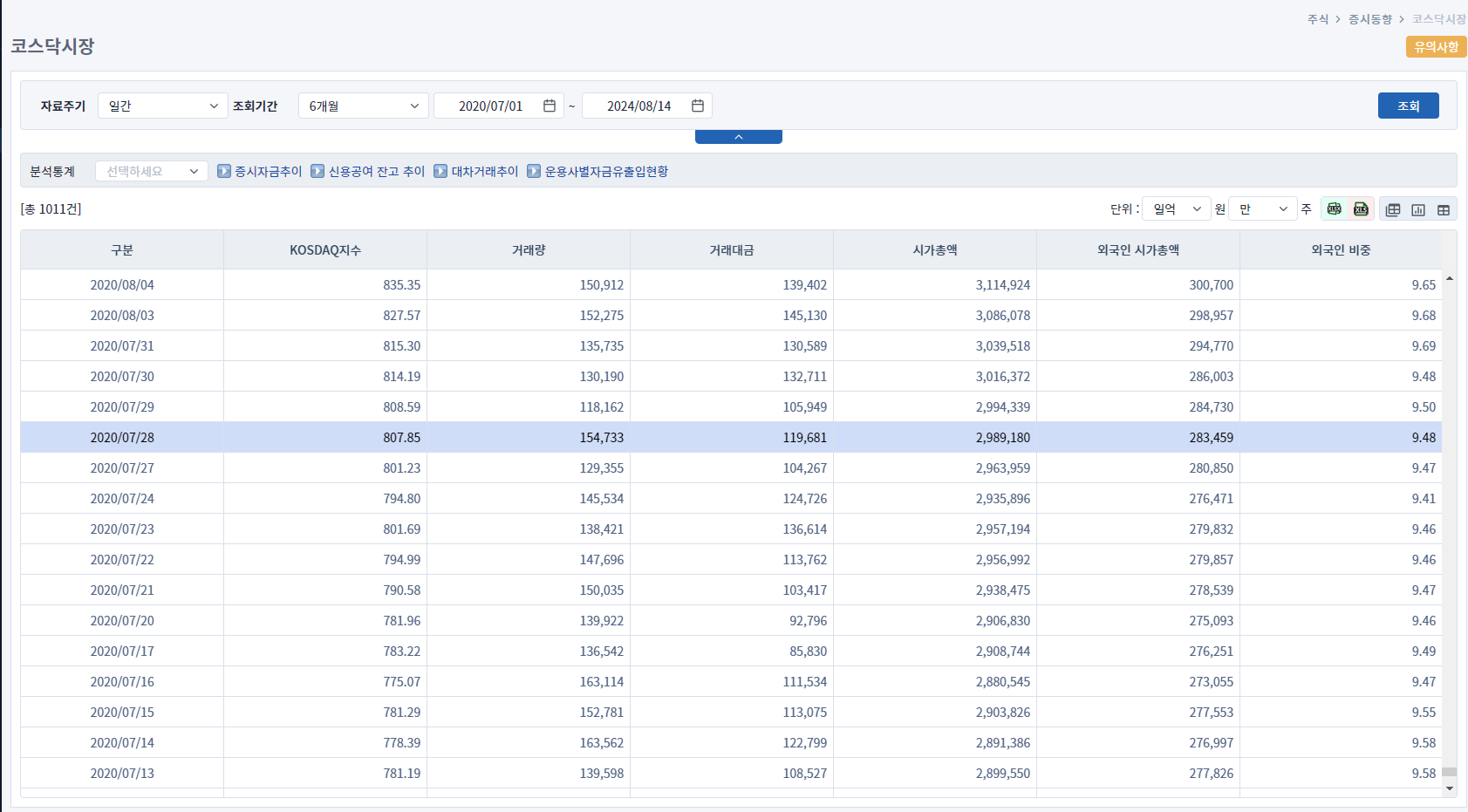The width and height of the screenshot is (1468, 812).
Task: Download table as XLS file
Action: click(x=1361, y=209)
